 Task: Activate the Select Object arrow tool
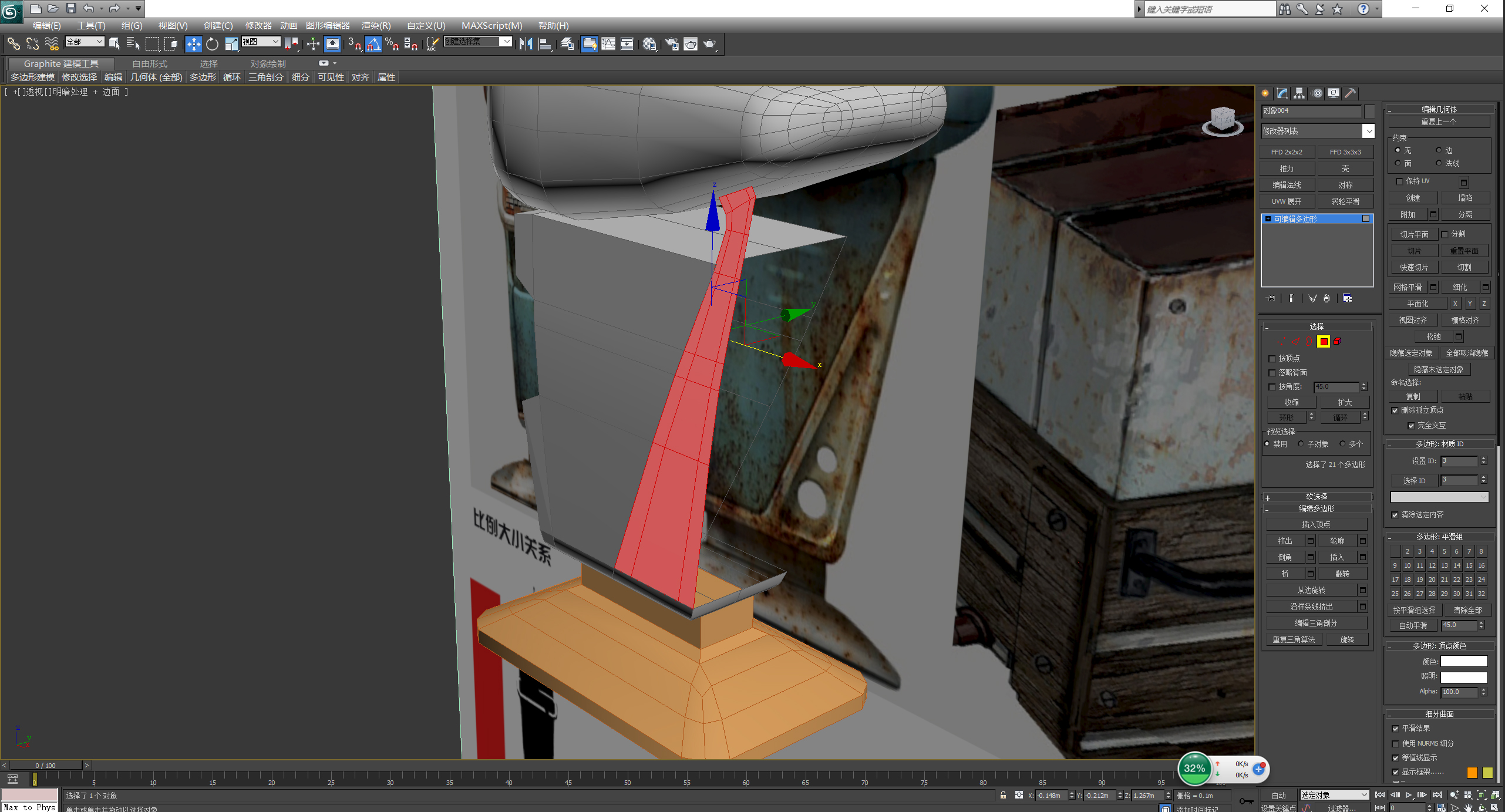[115, 43]
